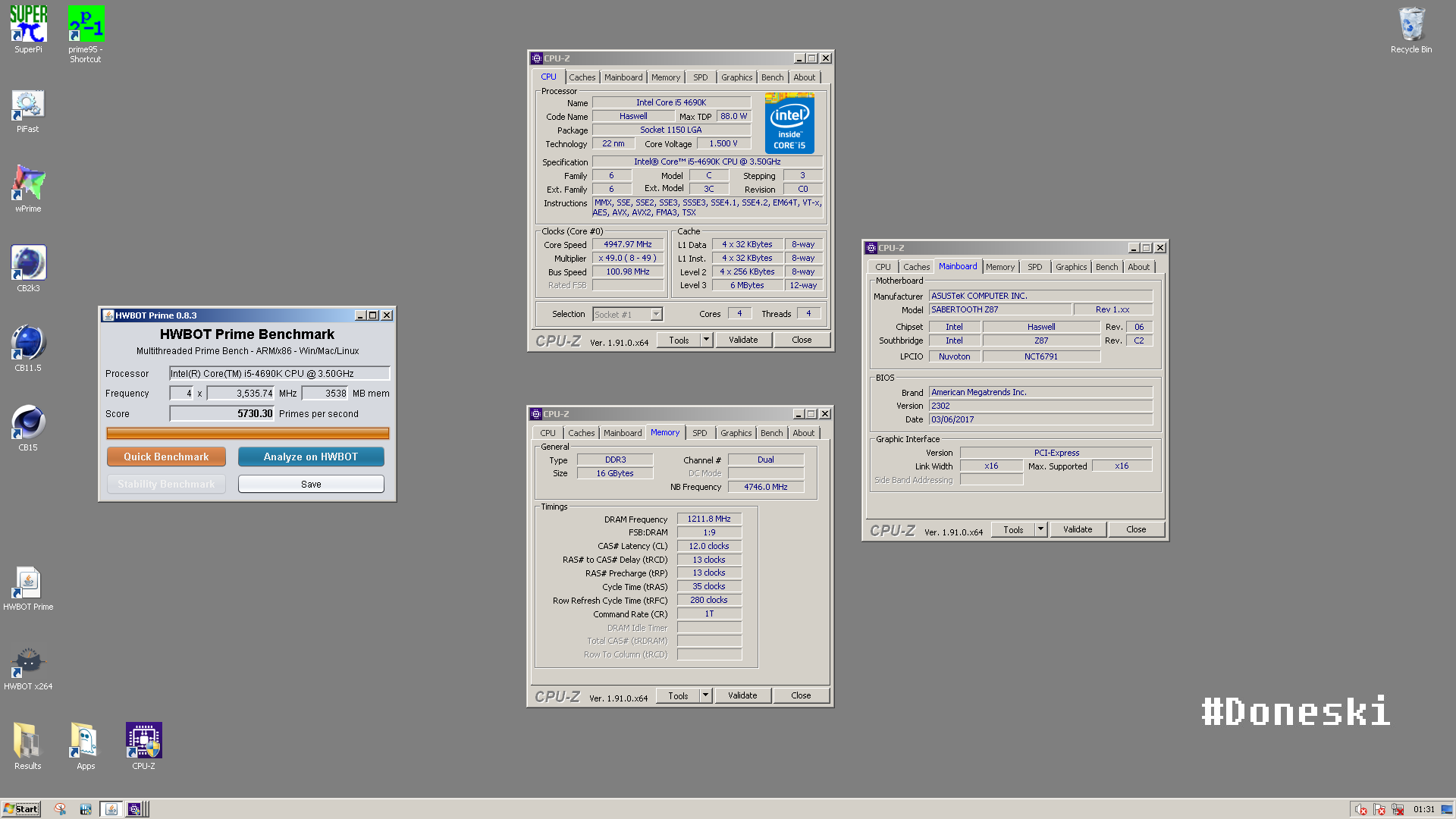
Task: Open Bench tab in the Memory CPU-Z window
Action: pyautogui.click(x=772, y=433)
